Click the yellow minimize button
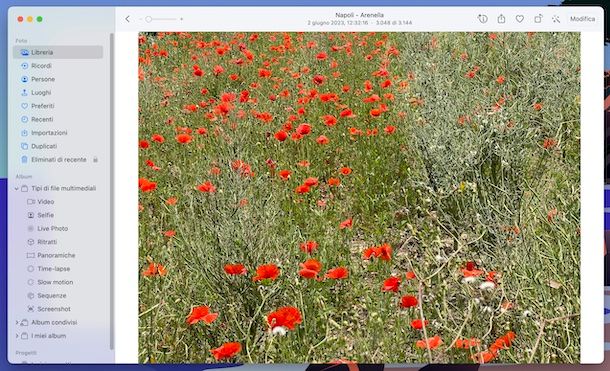The width and height of the screenshot is (610, 371). (30, 19)
